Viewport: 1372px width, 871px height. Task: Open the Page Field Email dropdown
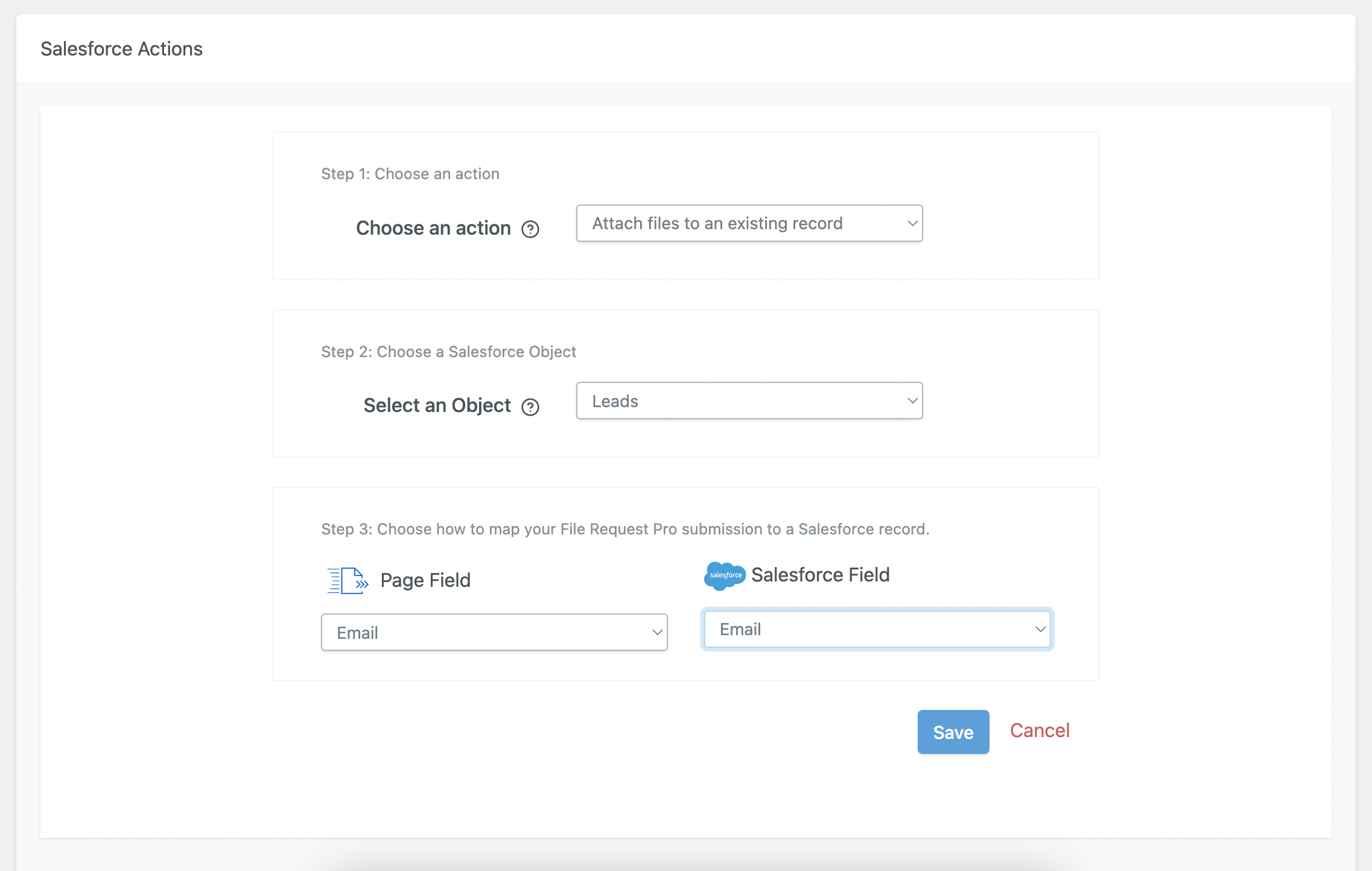click(x=494, y=633)
